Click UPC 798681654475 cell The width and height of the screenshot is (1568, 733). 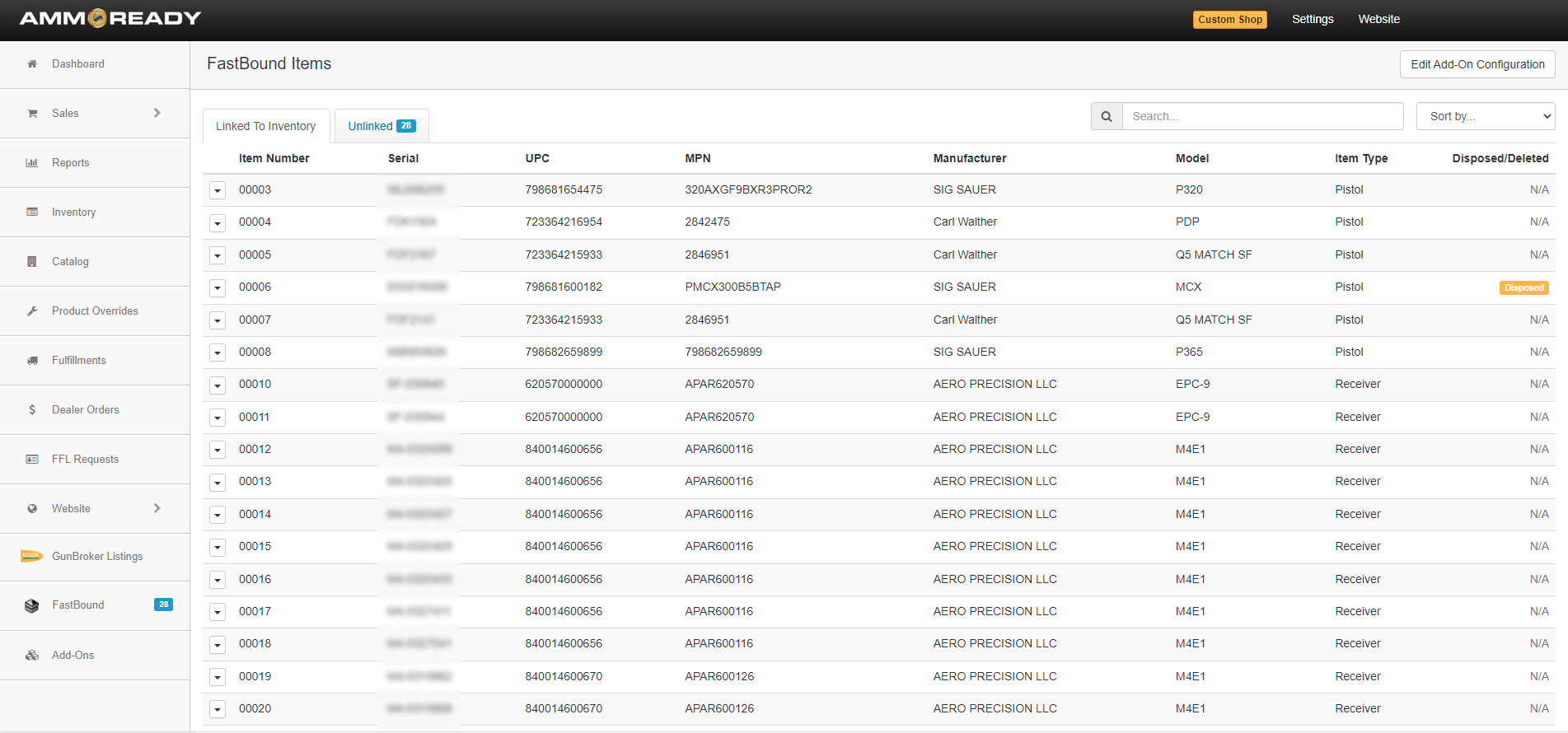click(x=564, y=189)
